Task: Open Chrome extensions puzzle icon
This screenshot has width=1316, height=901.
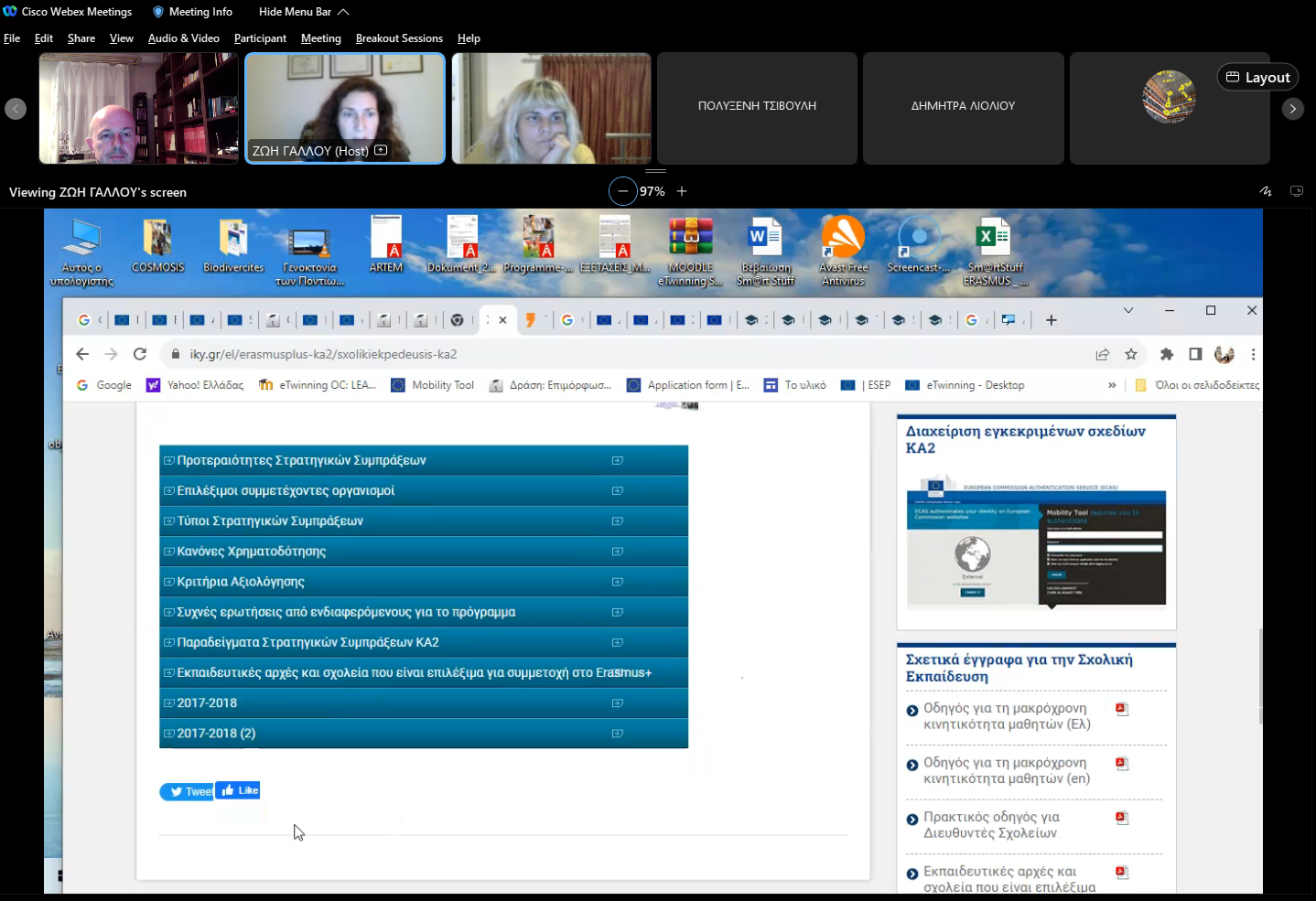Action: tap(1167, 354)
